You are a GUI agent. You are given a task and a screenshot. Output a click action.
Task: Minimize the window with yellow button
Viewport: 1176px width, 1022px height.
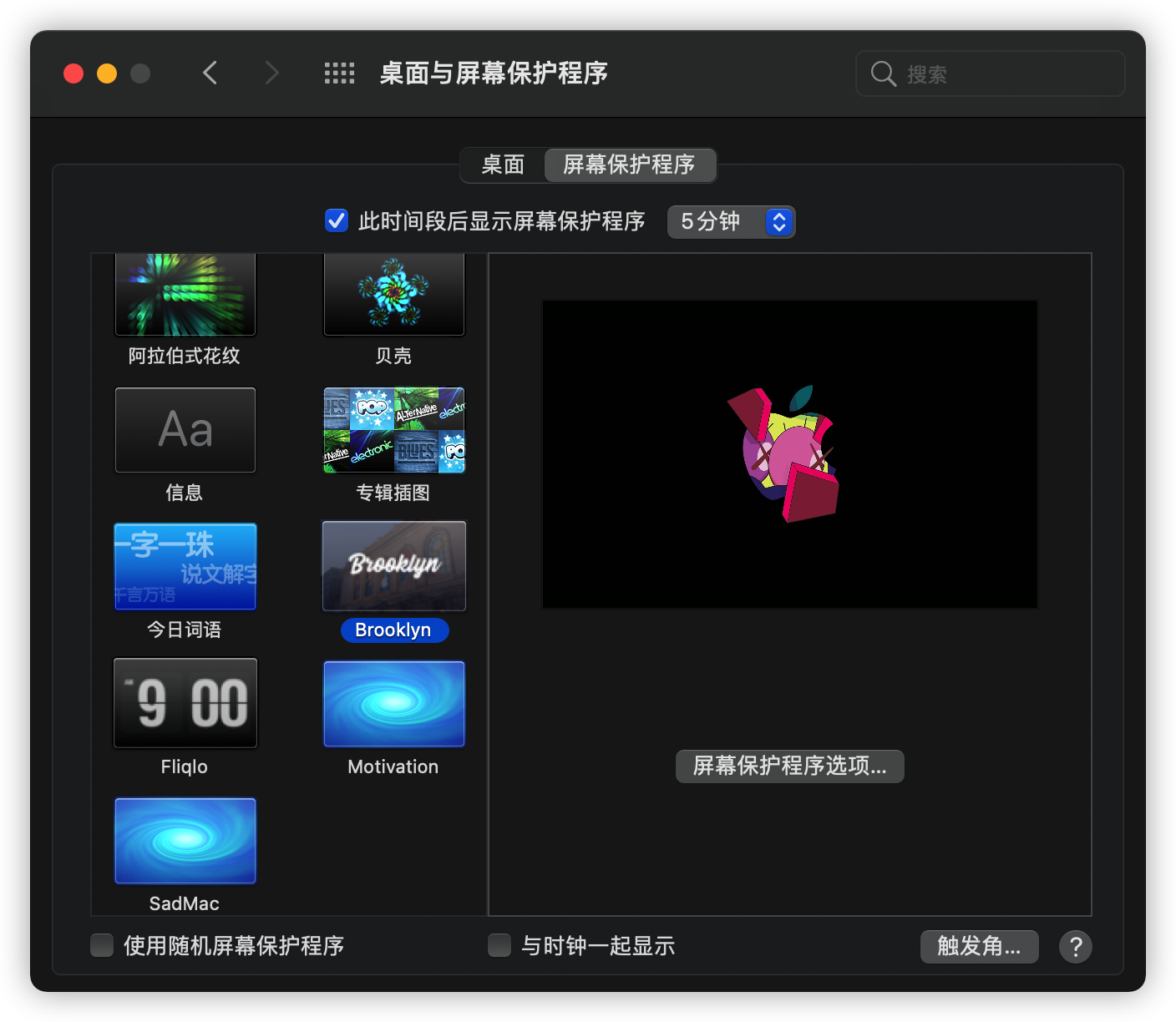pyautogui.click(x=107, y=73)
